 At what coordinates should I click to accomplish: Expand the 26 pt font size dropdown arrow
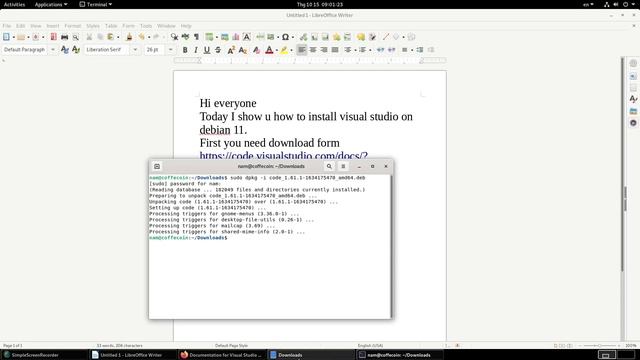tap(171, 50)
